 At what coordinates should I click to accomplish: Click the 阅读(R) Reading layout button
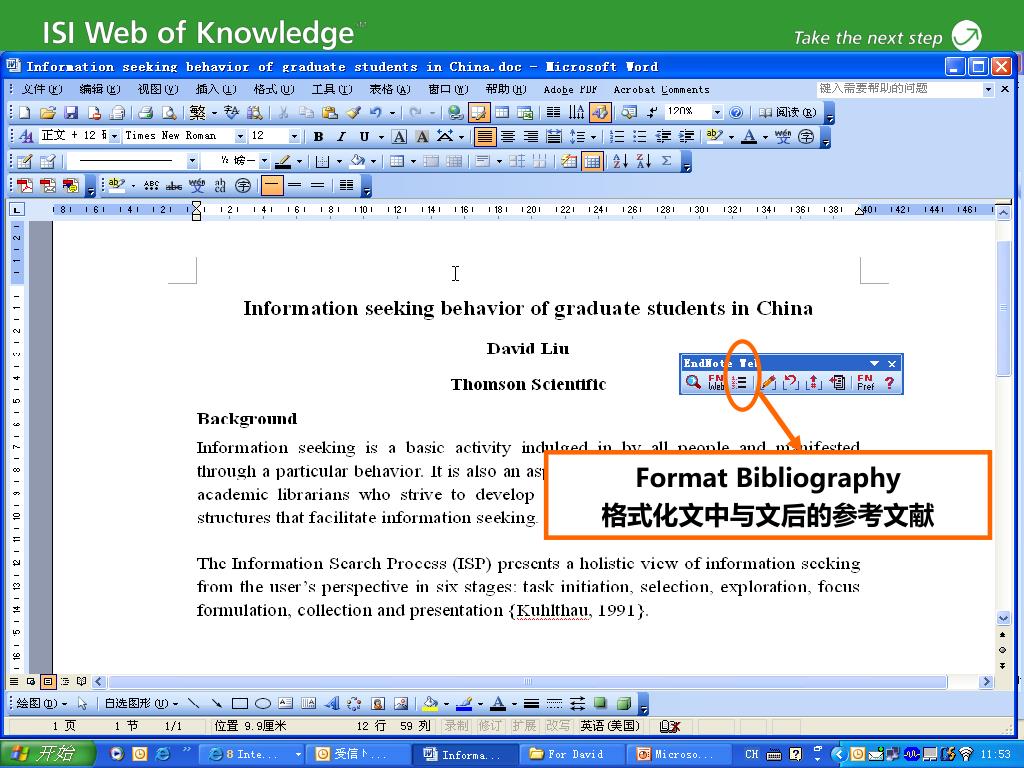[x=787, y=112]
